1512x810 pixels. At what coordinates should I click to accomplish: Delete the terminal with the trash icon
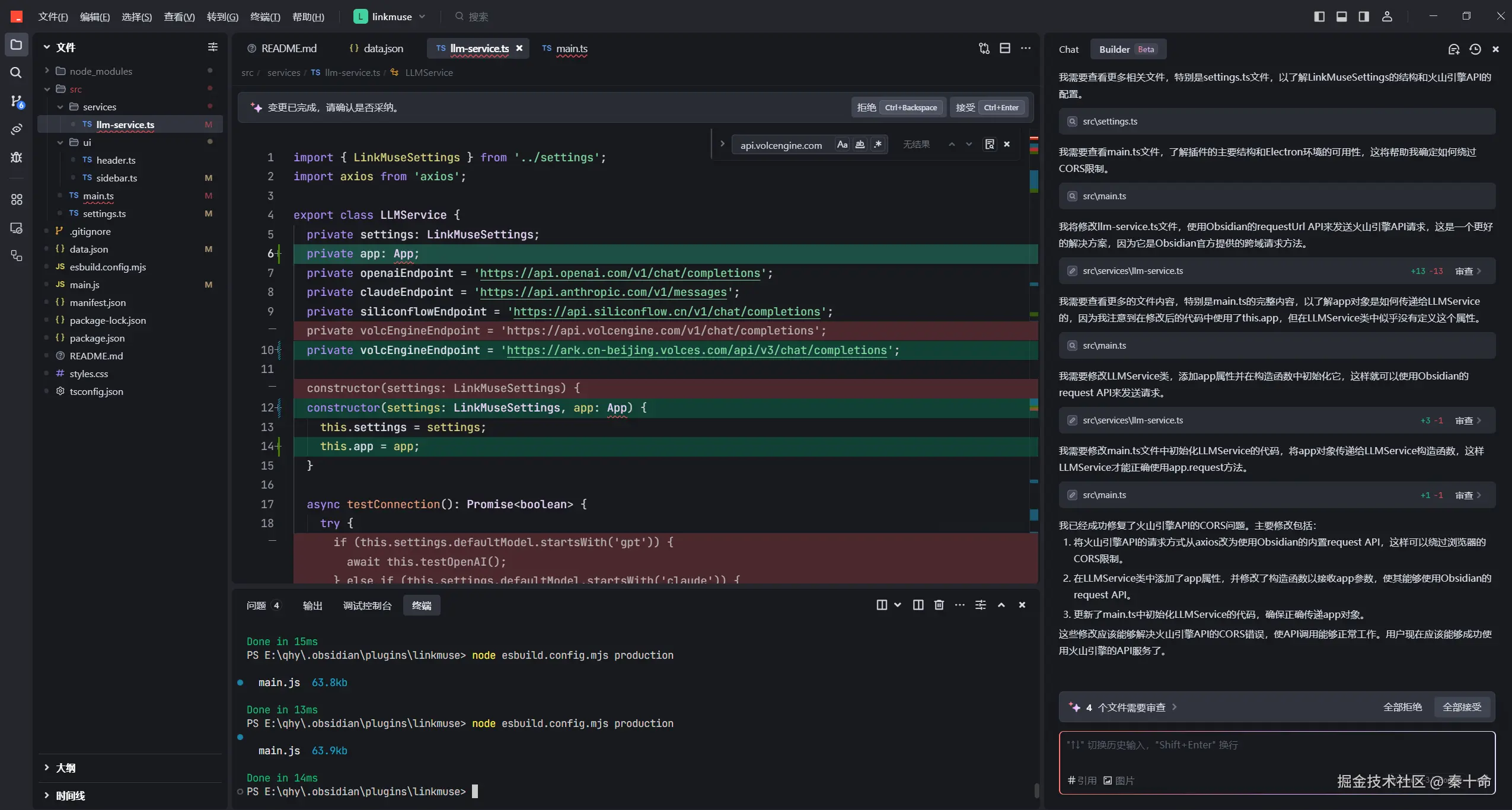(x=939, y=605)
